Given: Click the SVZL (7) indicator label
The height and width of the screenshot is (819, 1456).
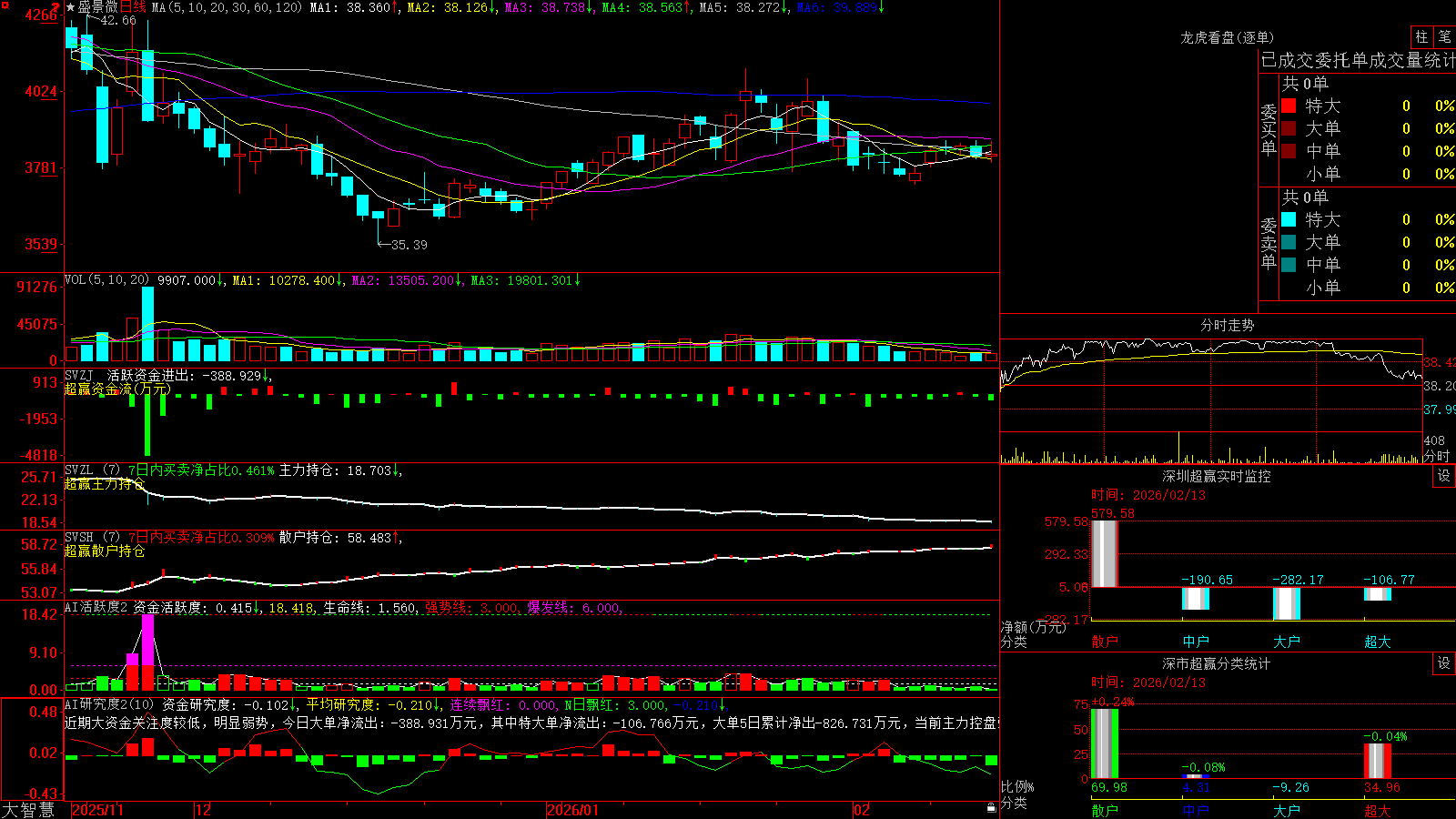Looking at the screenshot, I should click(x=92, y=470).
